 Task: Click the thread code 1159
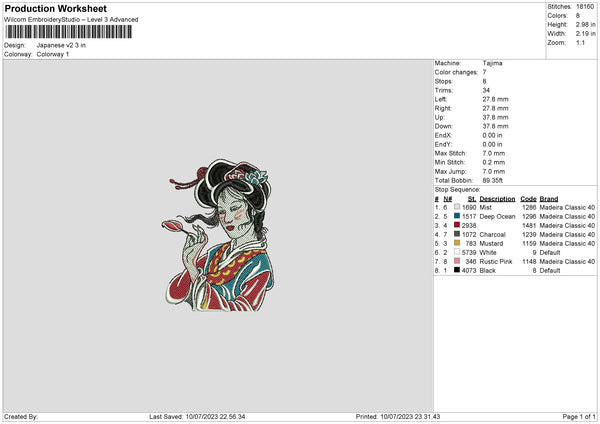tap(529, 243)
